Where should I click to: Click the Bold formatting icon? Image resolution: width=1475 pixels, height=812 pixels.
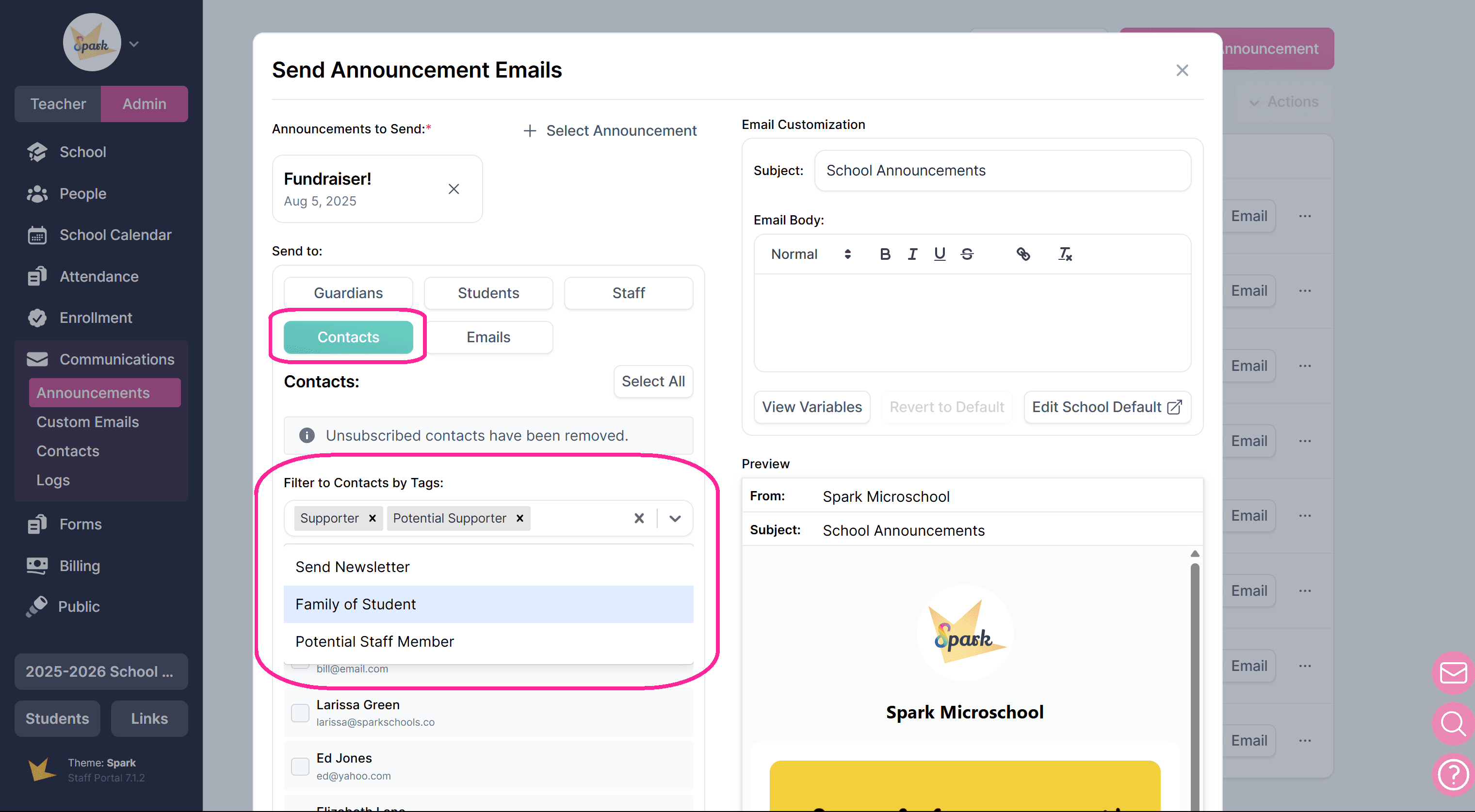[885, 254]
